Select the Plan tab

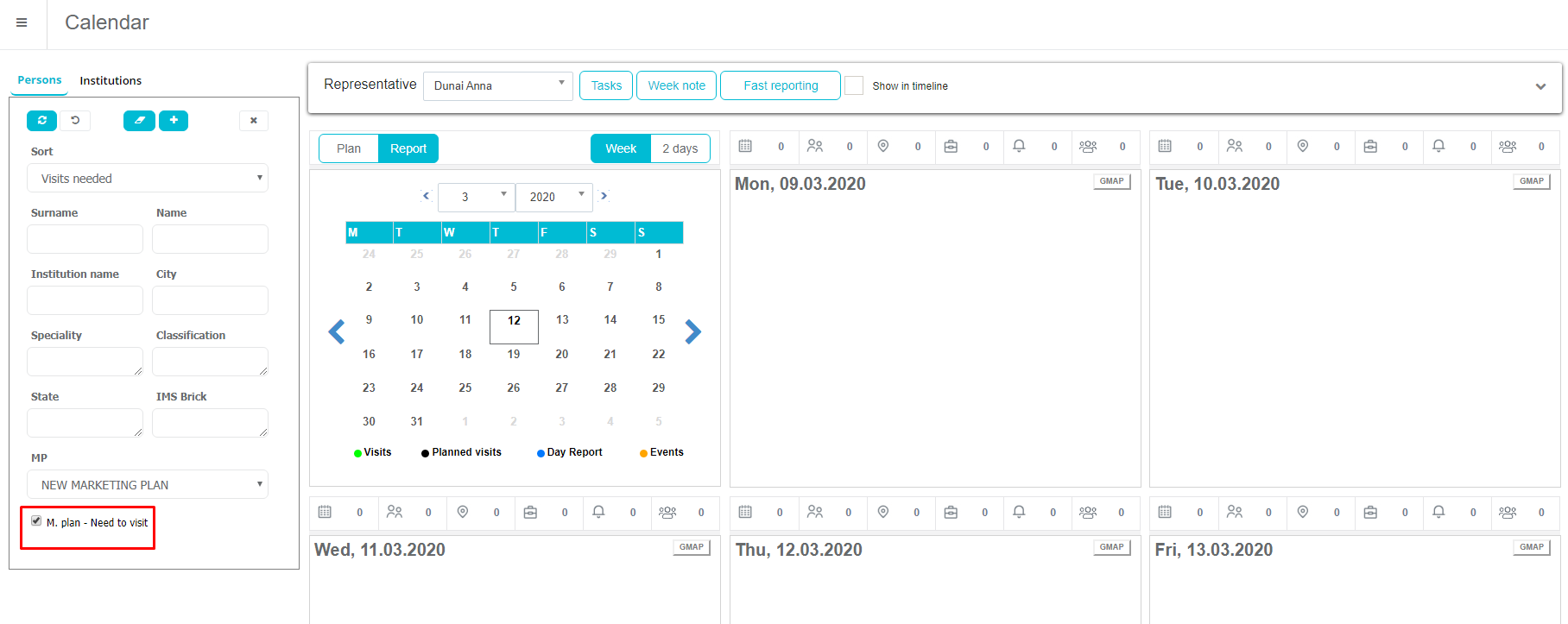pos(349,148)
